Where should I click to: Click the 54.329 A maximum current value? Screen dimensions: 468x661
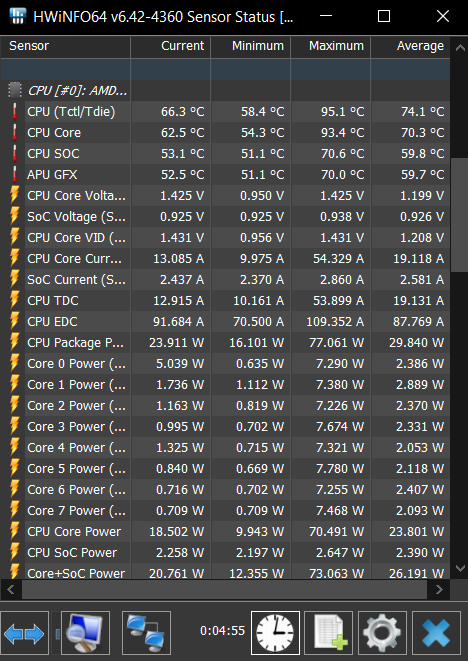(339, 258)
